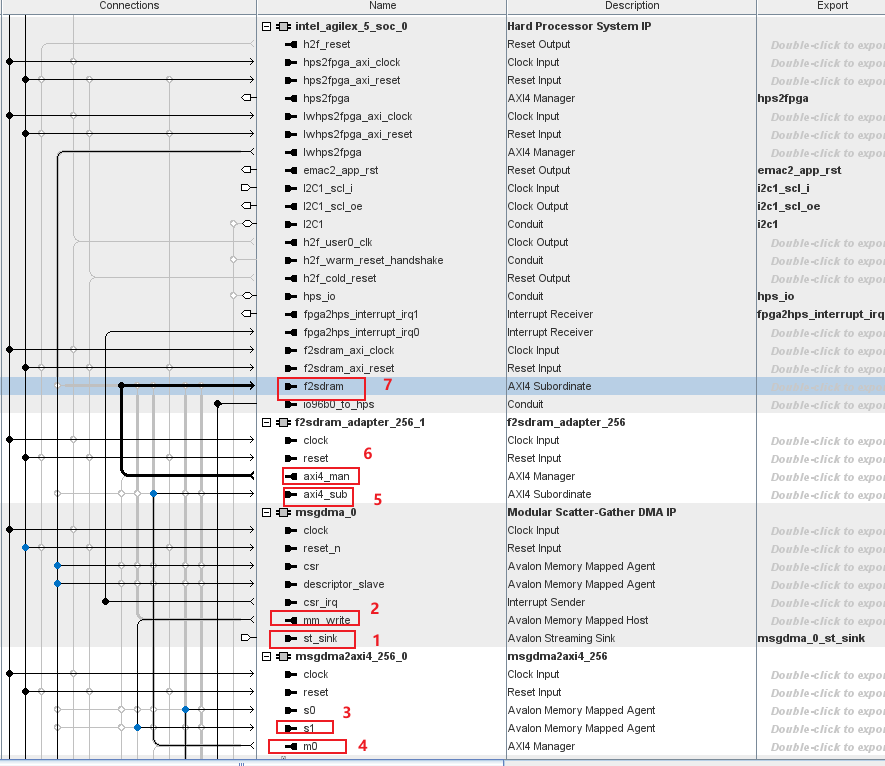This screenshot has height=766, width=885.
Task: Collapse the msgdma_0 component
Action: 266,513
